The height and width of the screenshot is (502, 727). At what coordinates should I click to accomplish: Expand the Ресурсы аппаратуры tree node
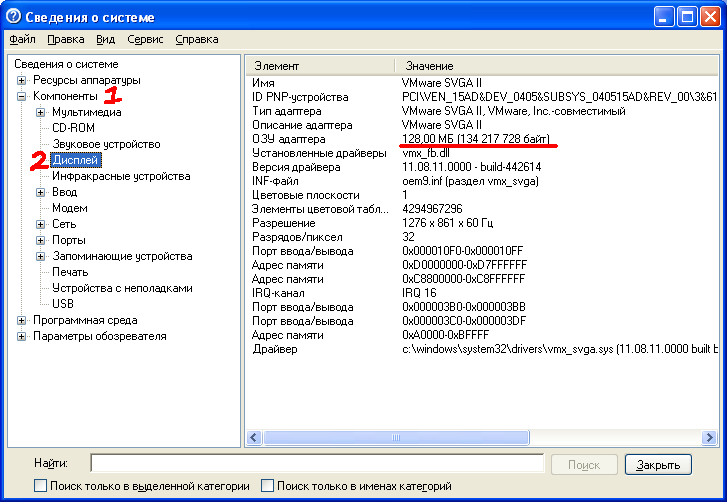point(21,80)
